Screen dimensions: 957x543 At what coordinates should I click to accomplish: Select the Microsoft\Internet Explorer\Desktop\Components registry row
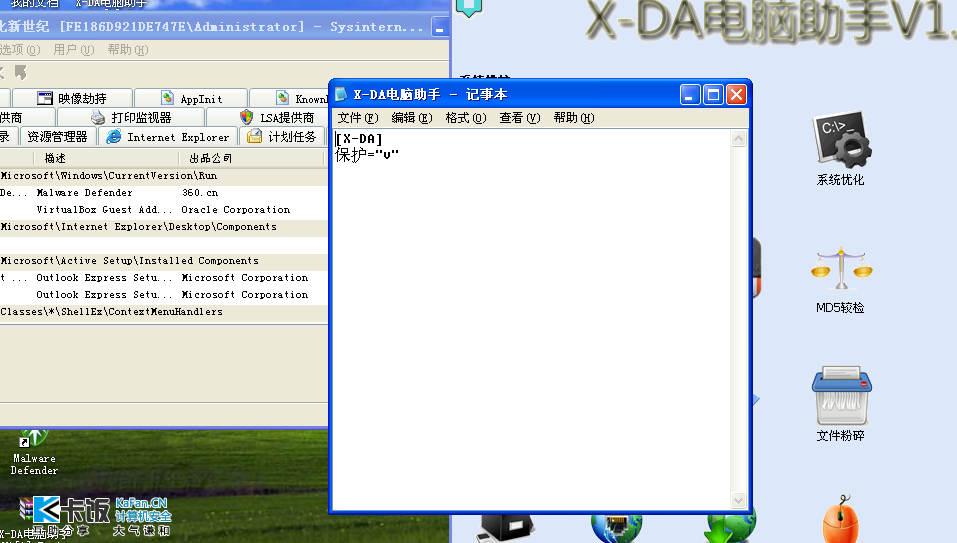(x=164, y=227)
